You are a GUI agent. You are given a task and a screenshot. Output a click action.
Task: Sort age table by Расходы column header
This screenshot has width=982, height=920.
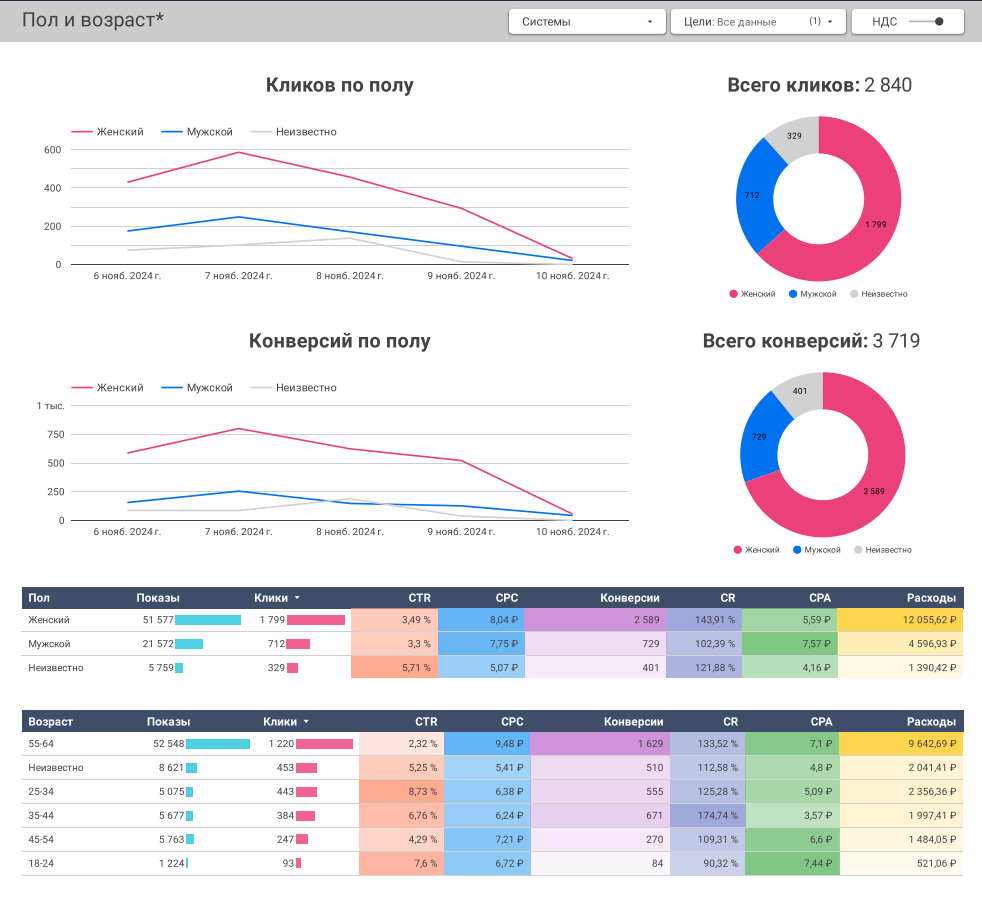931,721
